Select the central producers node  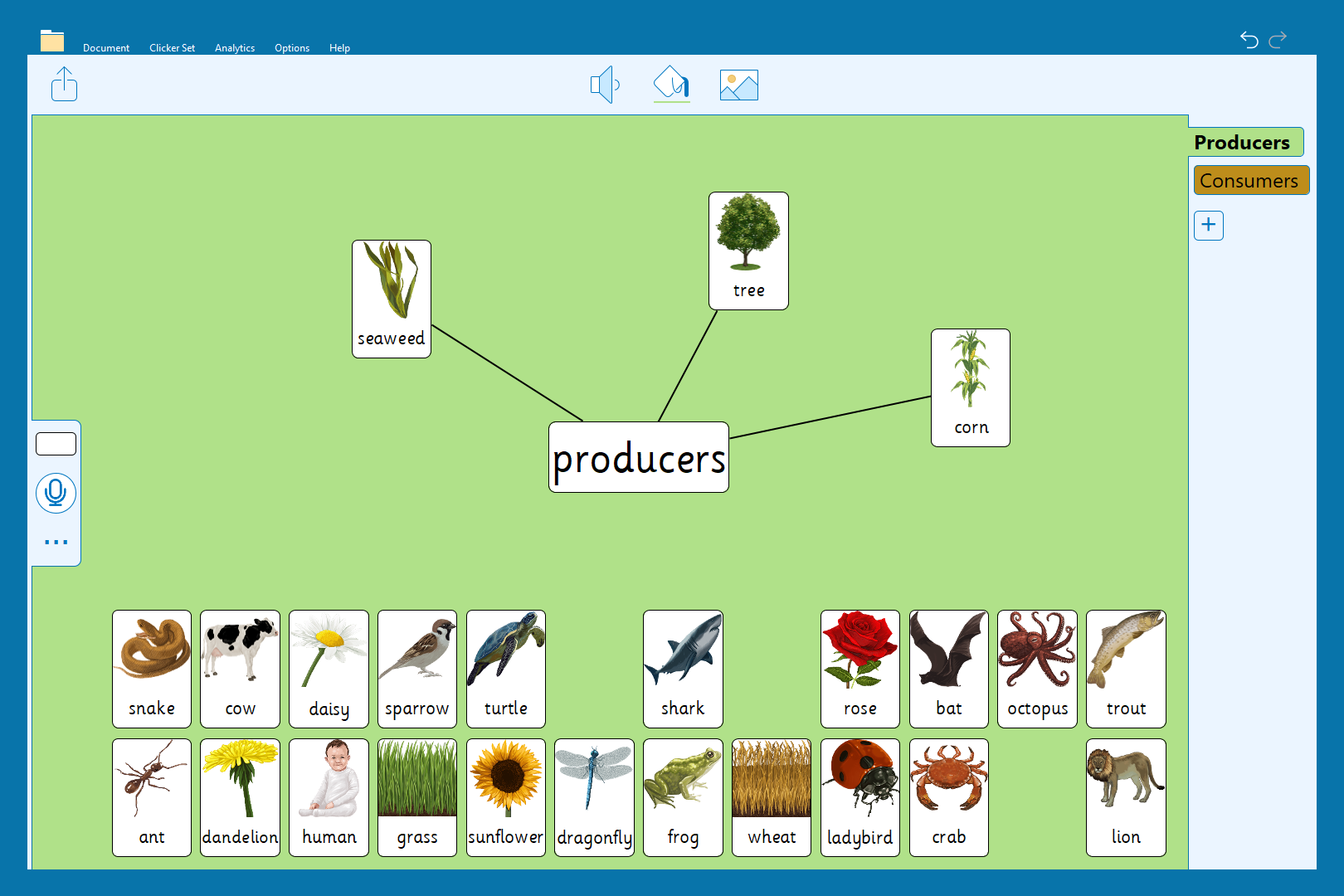638,457
